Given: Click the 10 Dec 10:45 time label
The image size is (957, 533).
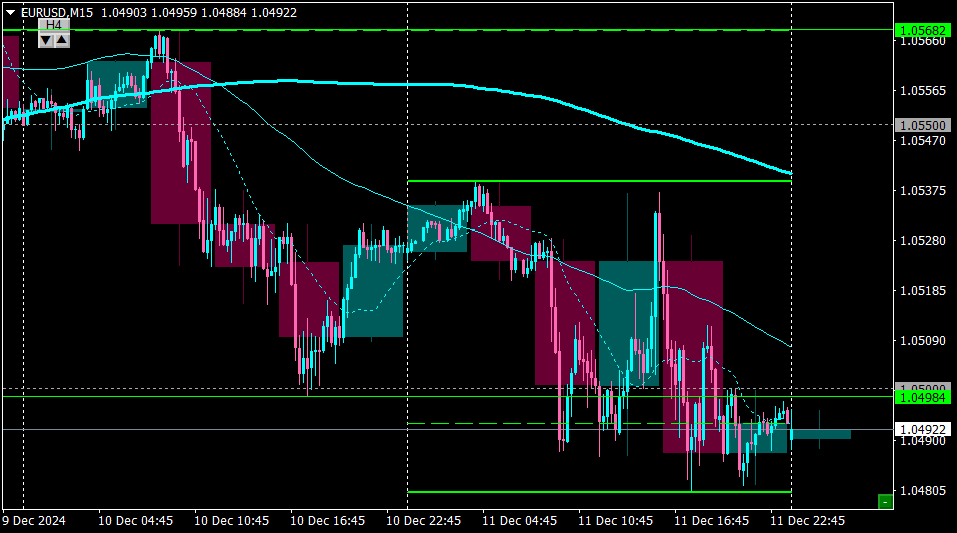Looking at the screenshot, I should point(231,521).
